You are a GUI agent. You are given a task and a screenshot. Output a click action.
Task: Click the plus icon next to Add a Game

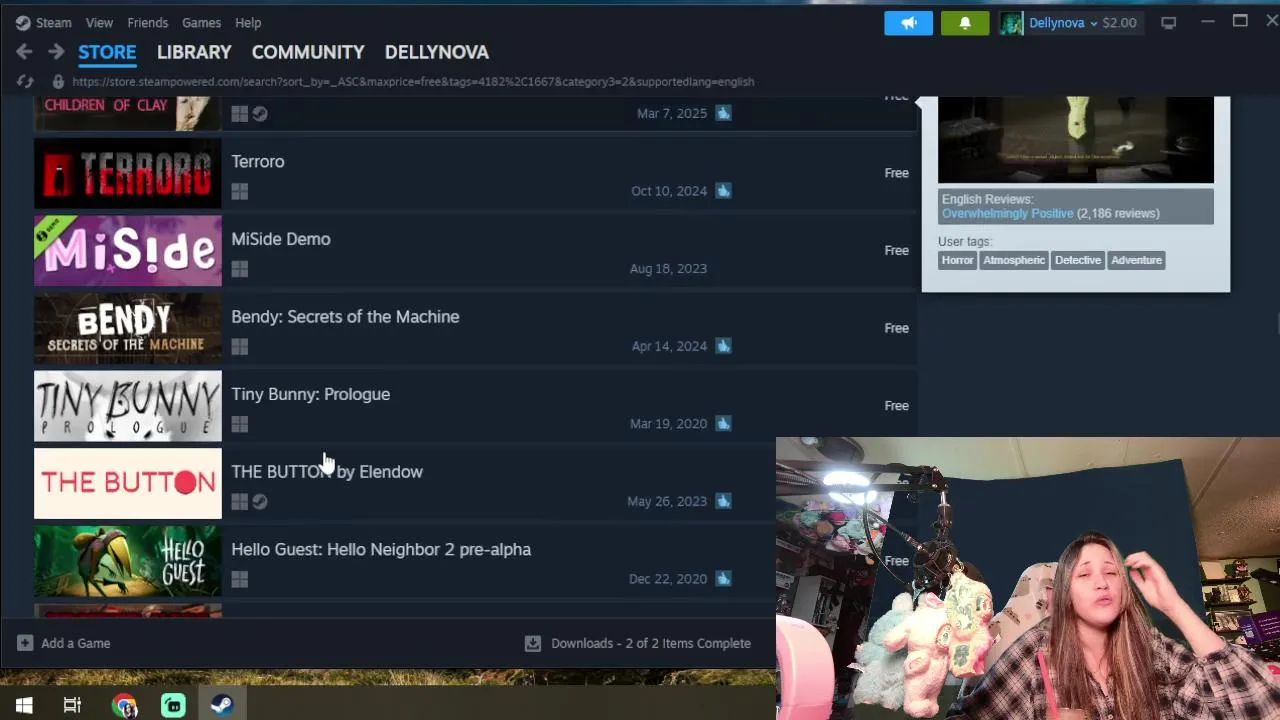pyautogui.click(x=25, y=643)
